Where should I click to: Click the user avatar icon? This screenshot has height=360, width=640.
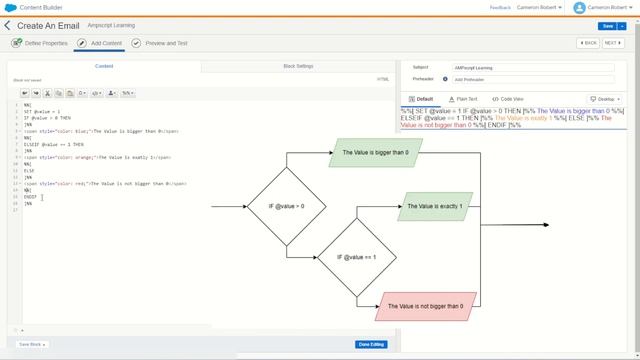pyautogui.click(x=579, y=7)
